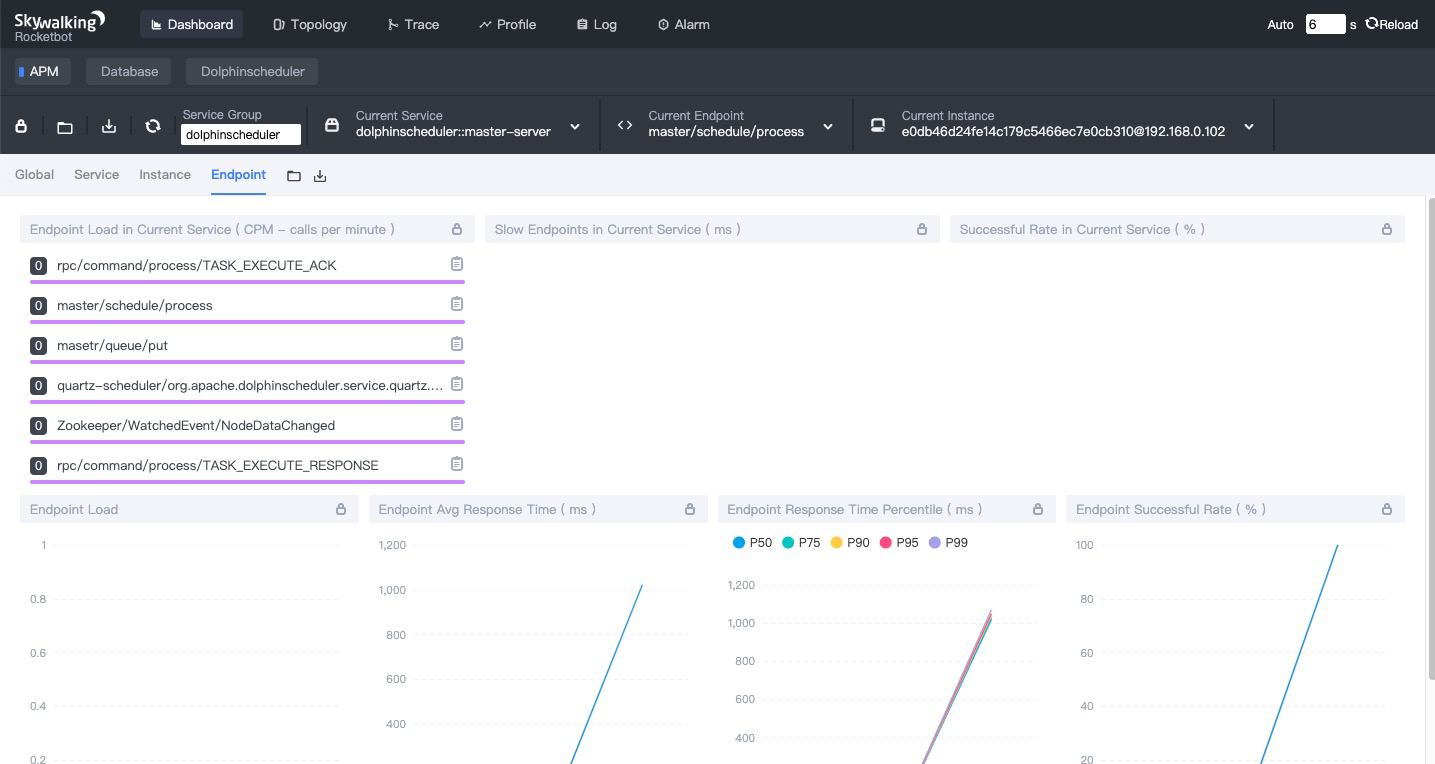
Task: Click the download icon in dashboard toolbar
Action: coord(109,126)
